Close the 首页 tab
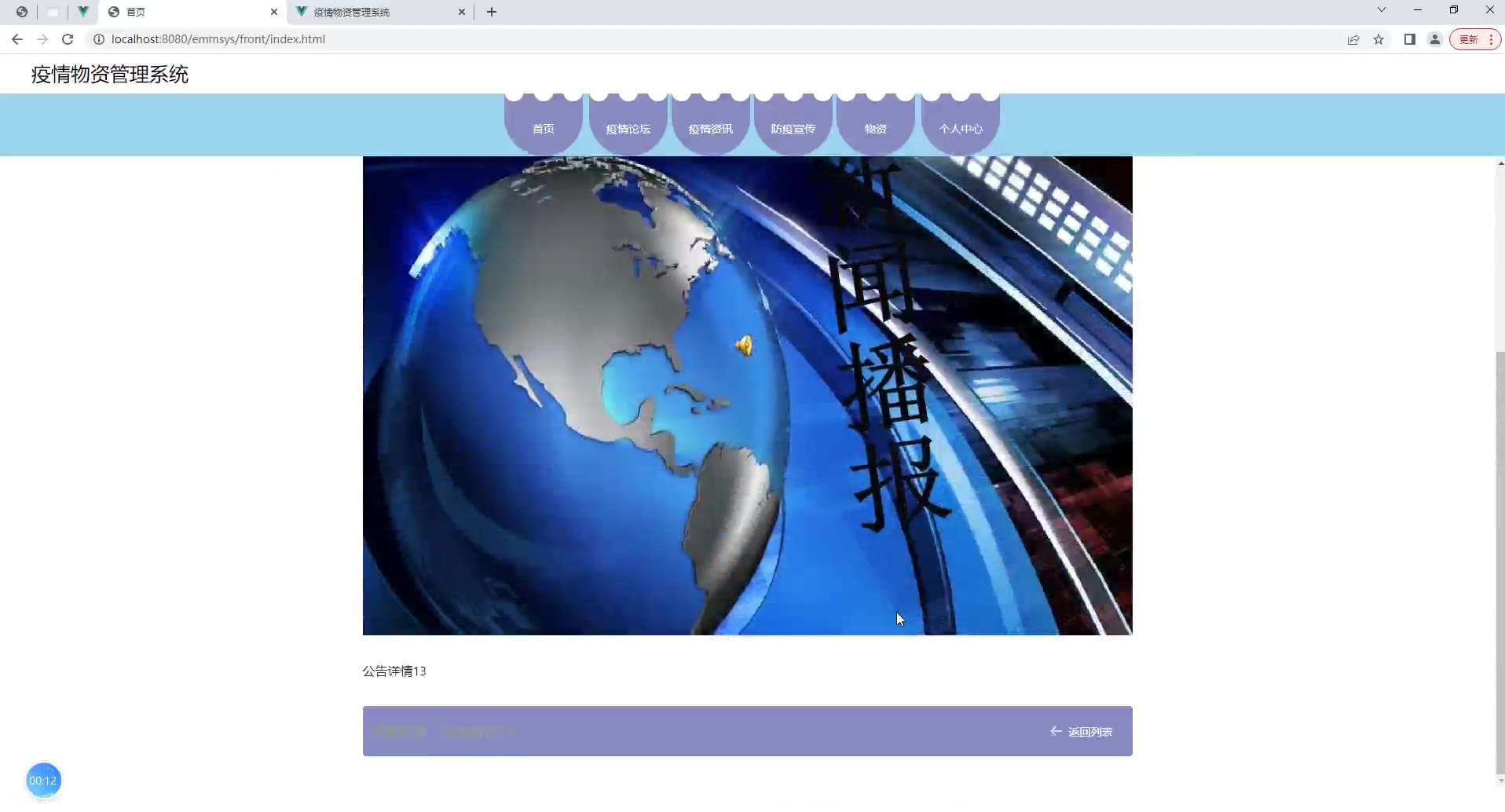The image size is (1505, 812). click(x=274, y=12)
